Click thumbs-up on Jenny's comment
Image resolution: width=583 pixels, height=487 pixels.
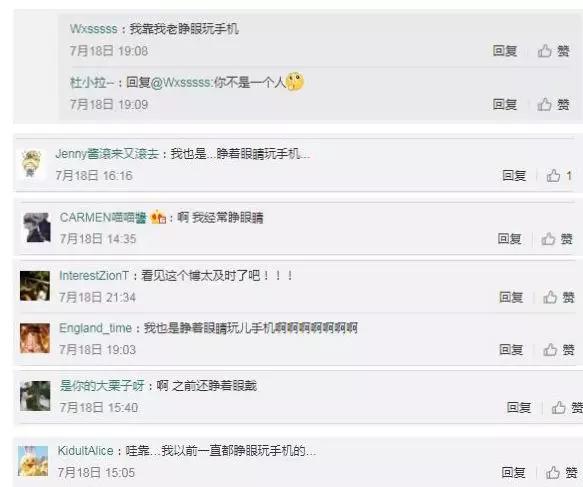pyautogui.click(x=553, y=175)
